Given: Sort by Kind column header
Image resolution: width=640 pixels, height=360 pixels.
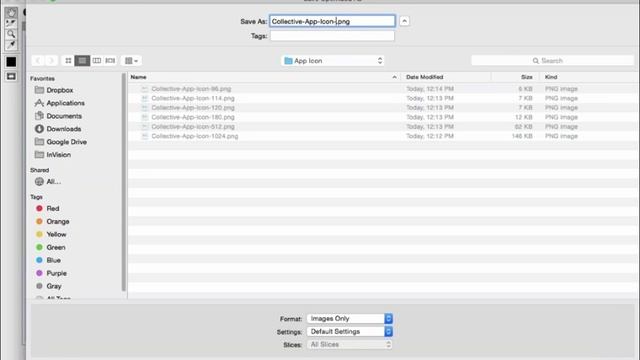Looking at the screenshot, I should pos(589,77).
